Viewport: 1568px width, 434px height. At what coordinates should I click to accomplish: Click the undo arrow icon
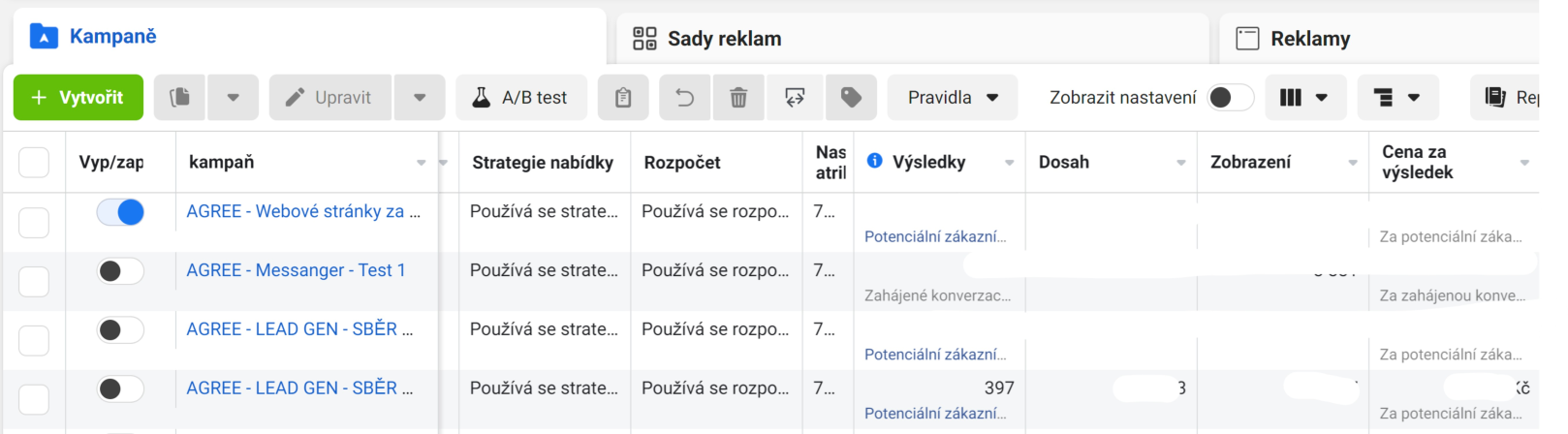pyautogui.click(x=684, y=98)
